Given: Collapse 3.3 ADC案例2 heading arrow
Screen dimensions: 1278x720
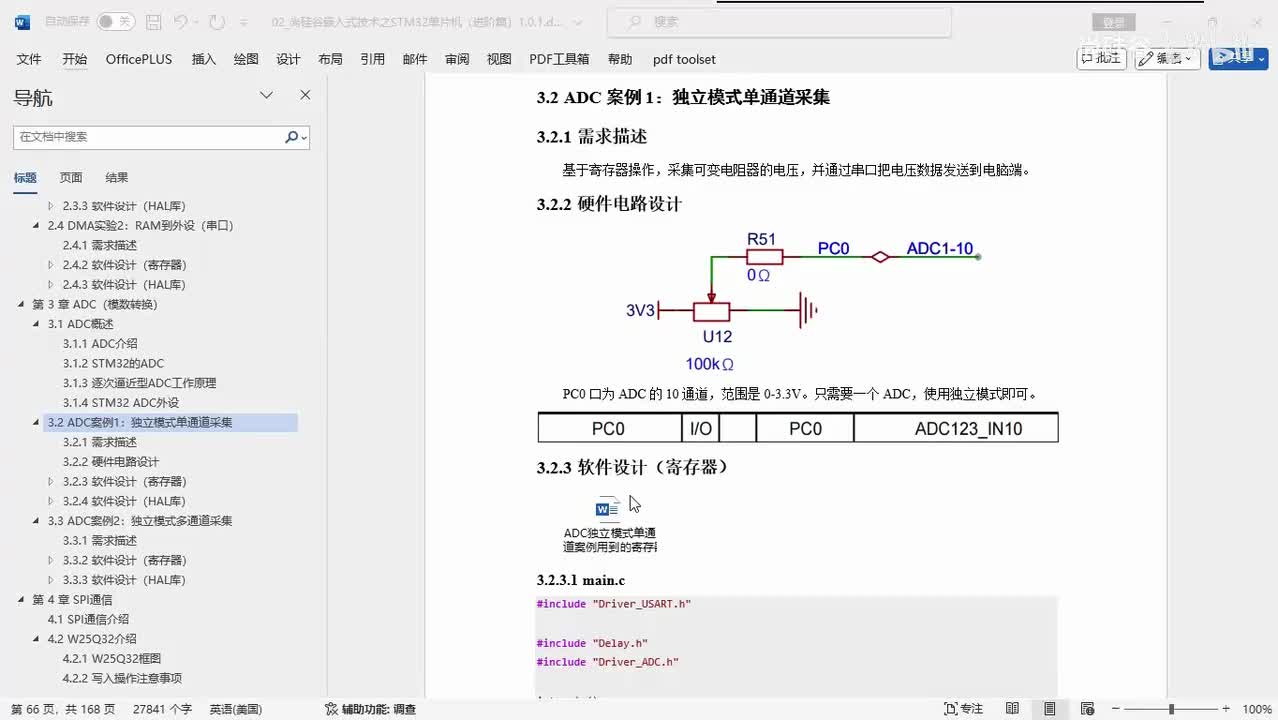Looking at the screenshot, I should pos(36,521).
